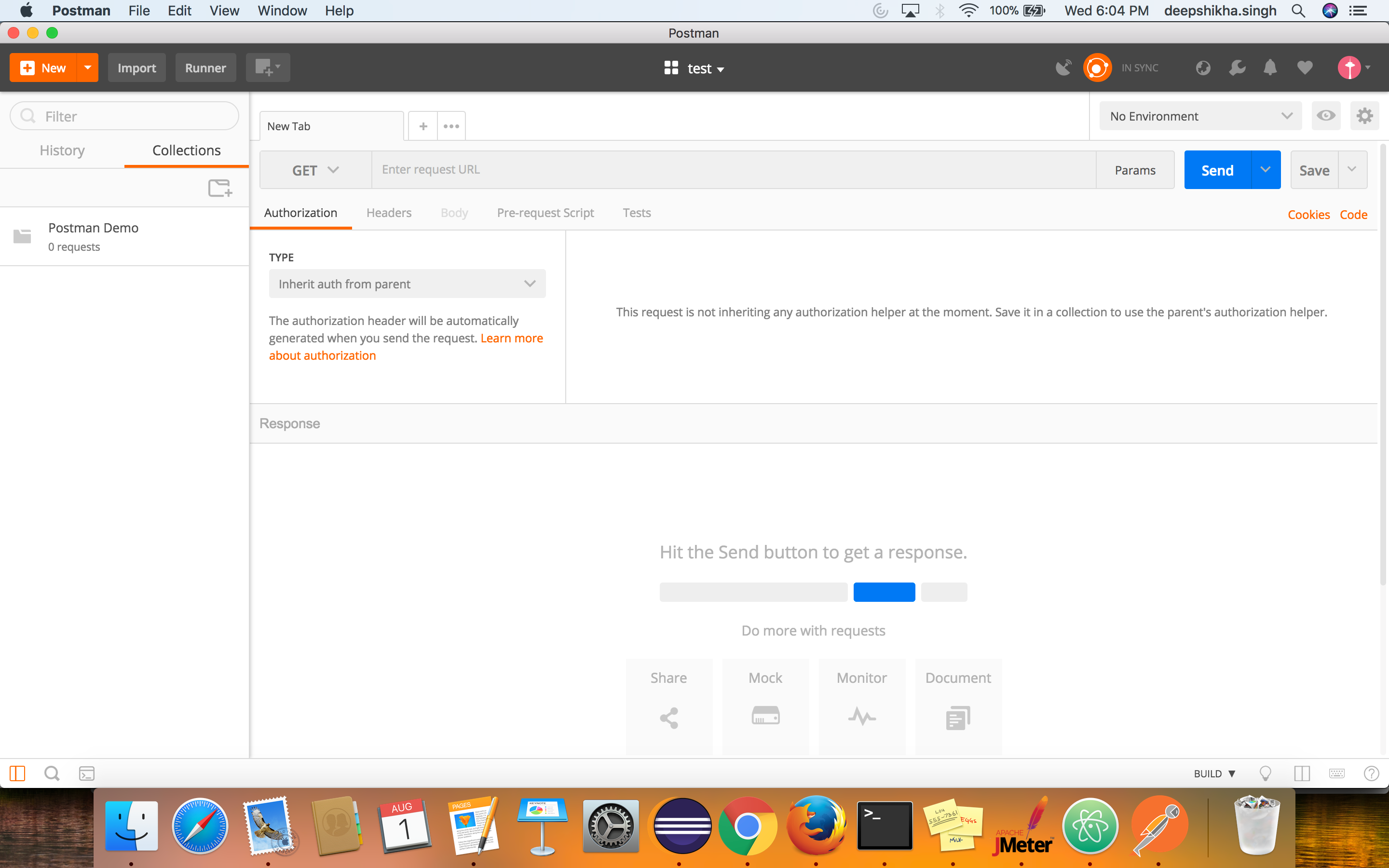Open the sync status orb icon

click(1096, 67)
